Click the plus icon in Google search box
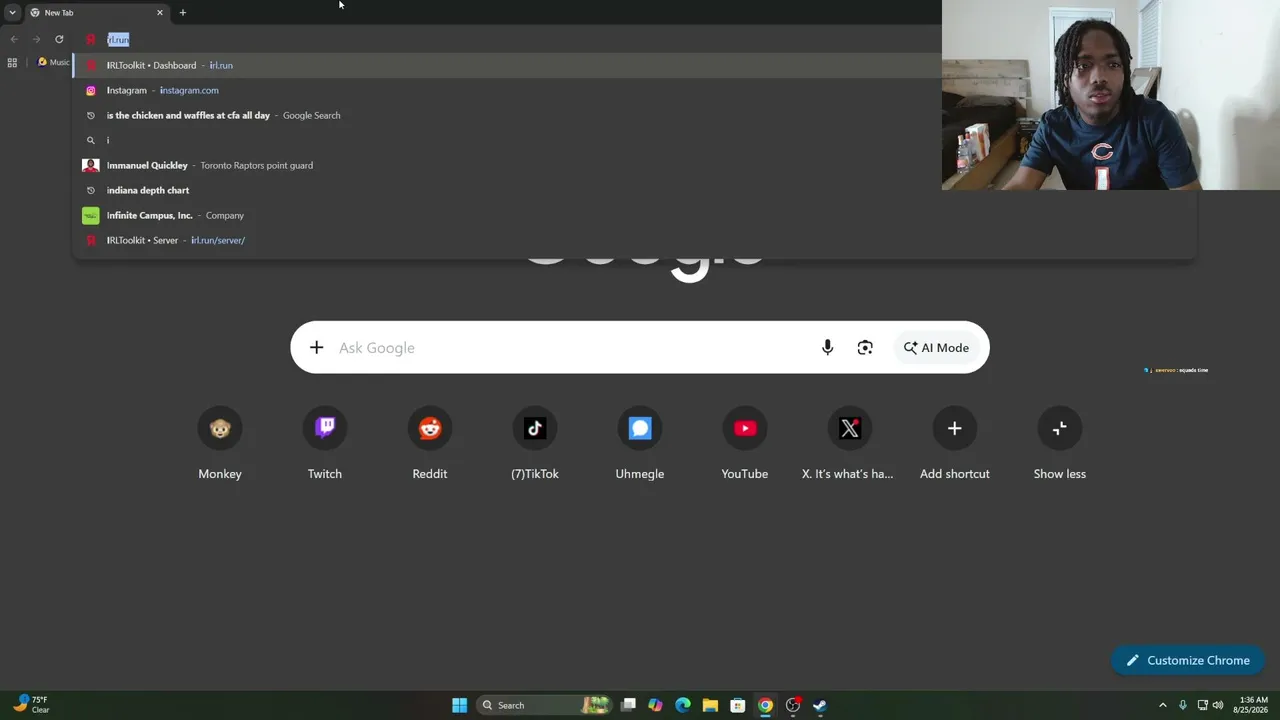 click(x=316, y=348)
